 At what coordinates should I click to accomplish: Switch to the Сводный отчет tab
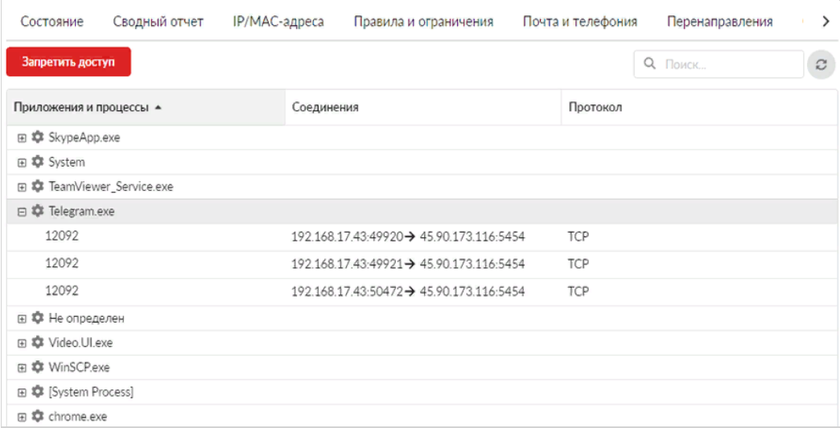click(158, 21)
